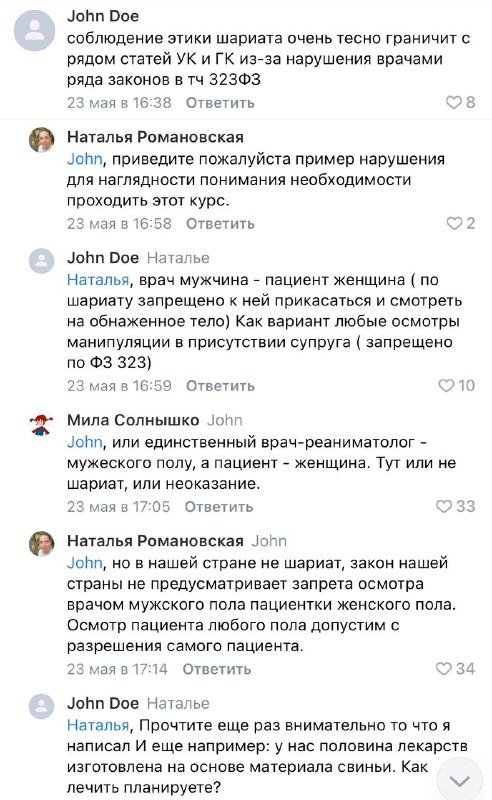Open Наталья Романовская avatar at 16:58 comment

[41, 140]
